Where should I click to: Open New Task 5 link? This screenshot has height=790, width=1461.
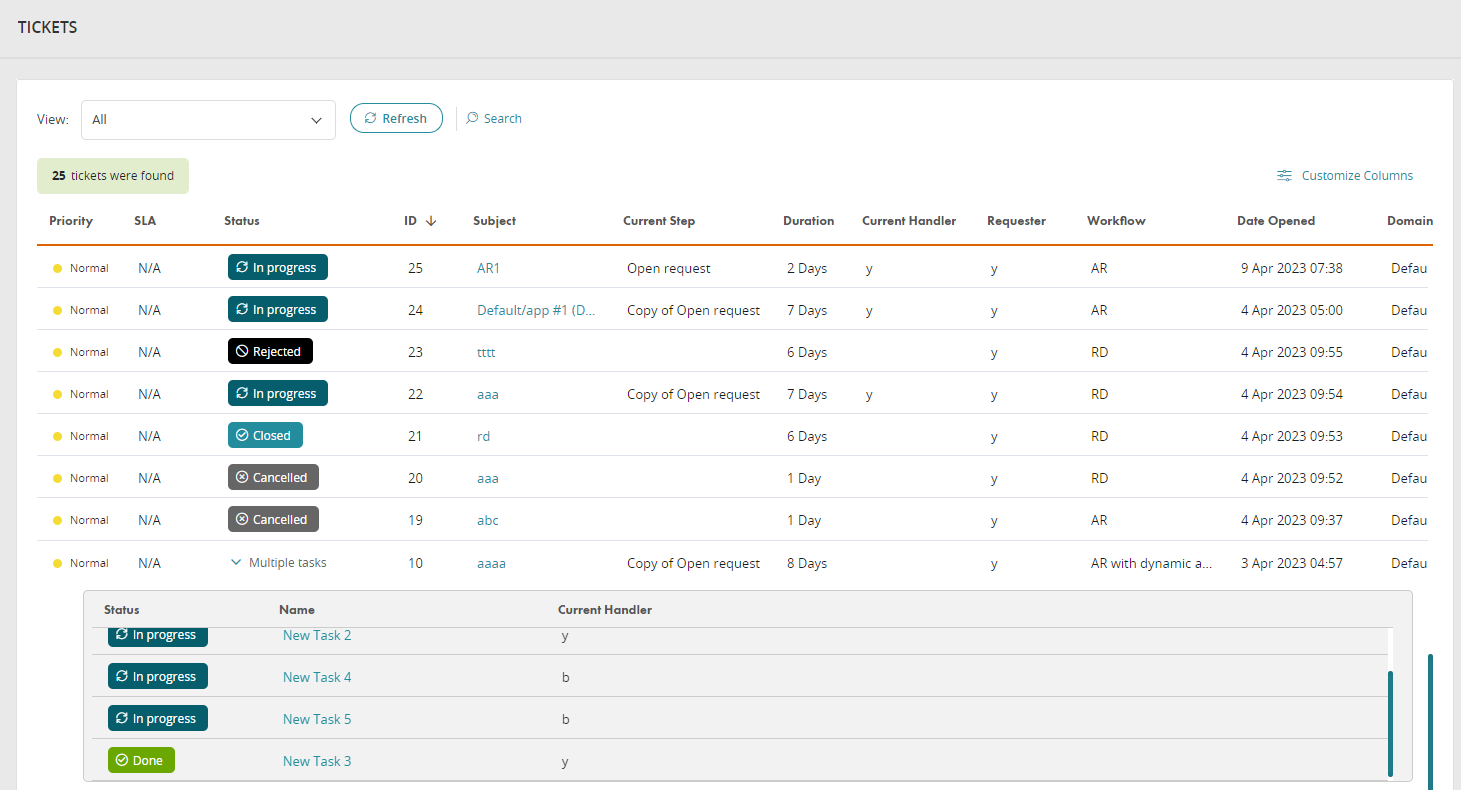coord(317,719)
